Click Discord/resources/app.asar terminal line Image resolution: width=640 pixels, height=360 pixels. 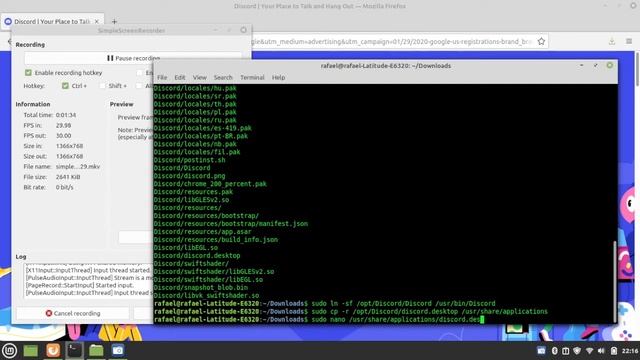pyautogui.click(x=202, y=231)
